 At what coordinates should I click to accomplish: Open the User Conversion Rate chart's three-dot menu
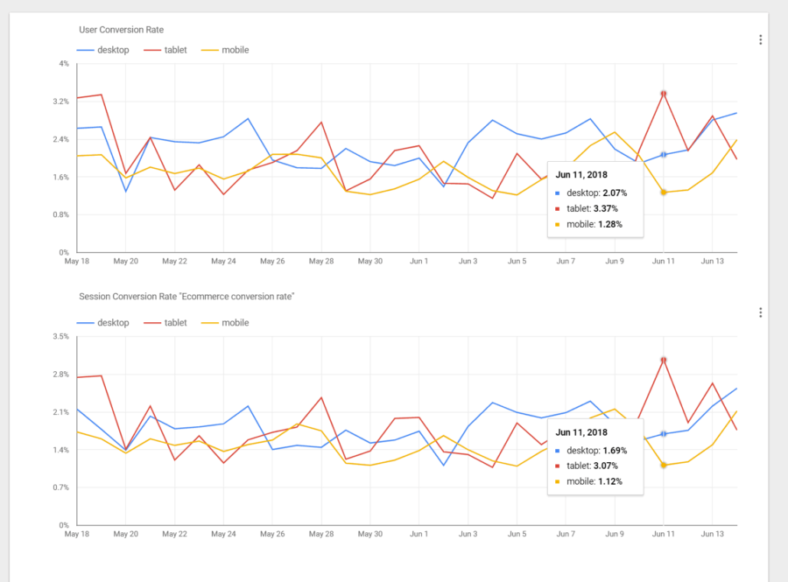pyautogui.click(x=760, y=40)
